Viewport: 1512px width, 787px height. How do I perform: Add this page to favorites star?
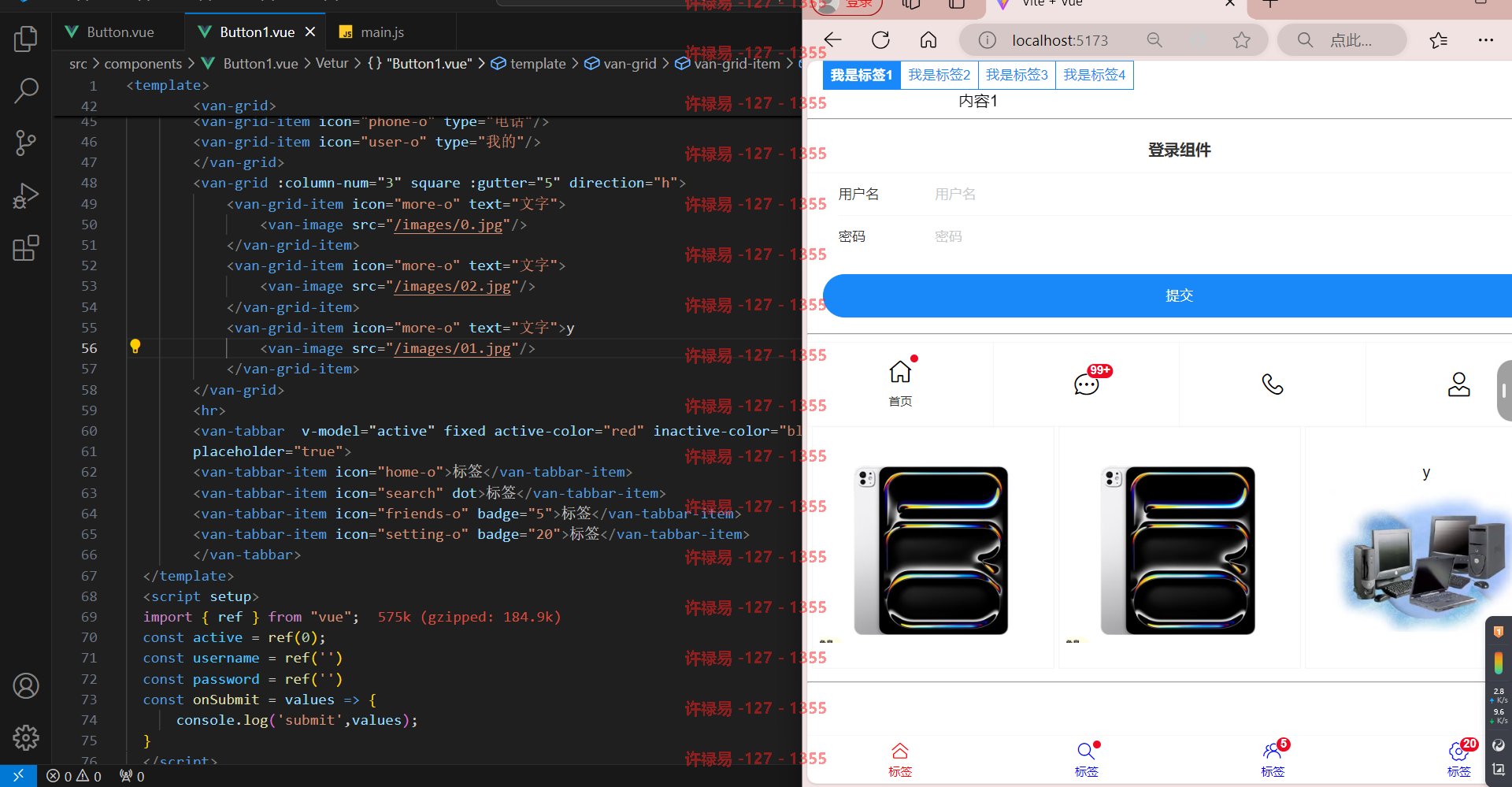click(1242, 40)
